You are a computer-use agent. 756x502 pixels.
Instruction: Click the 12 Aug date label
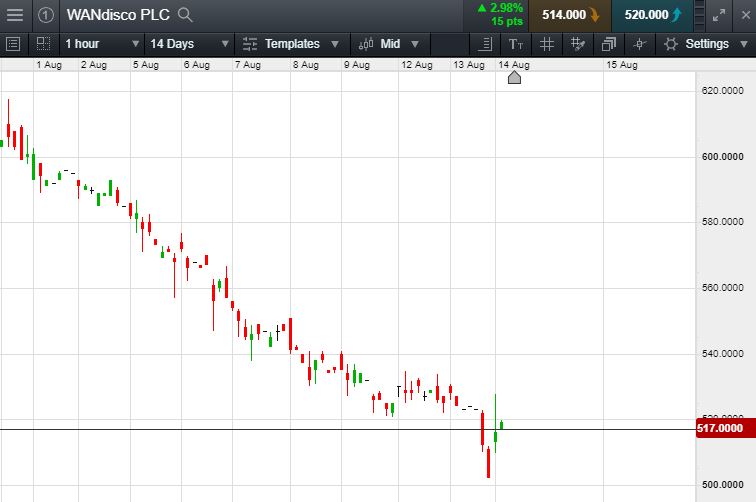point(417,65)
